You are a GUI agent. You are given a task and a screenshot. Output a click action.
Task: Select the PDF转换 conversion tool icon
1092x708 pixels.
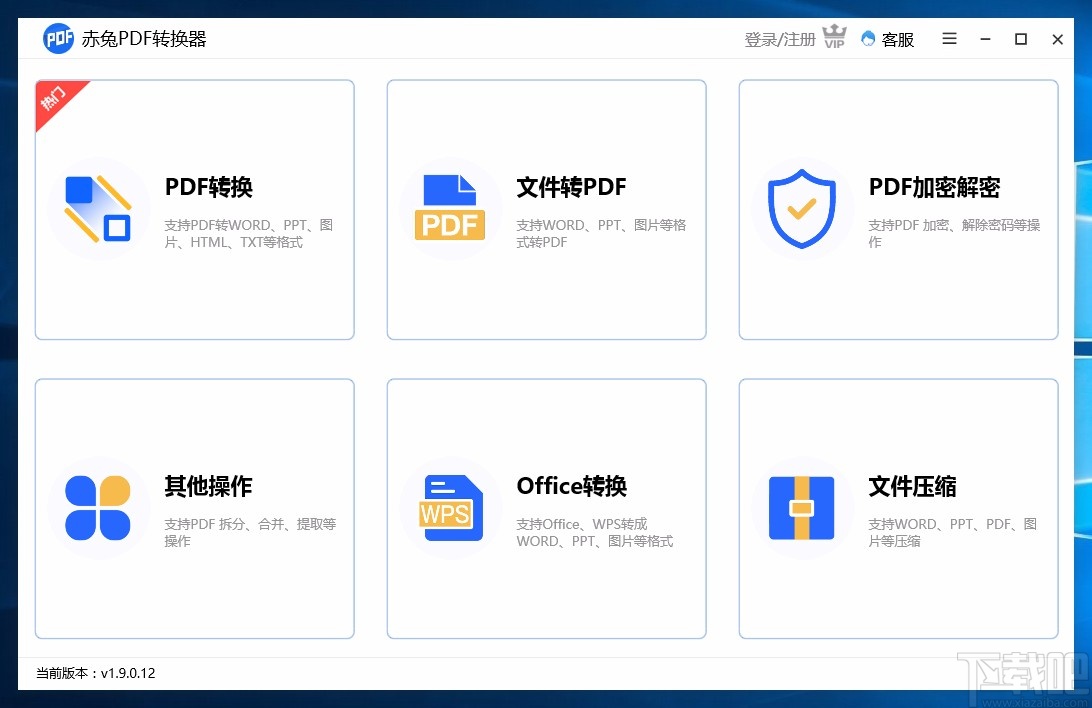(97, 208)
